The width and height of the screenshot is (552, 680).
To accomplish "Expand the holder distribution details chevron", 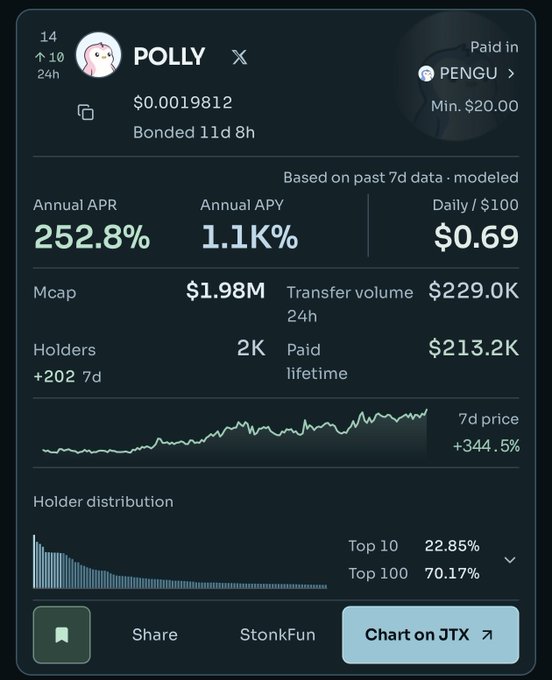I will (510, 560).
